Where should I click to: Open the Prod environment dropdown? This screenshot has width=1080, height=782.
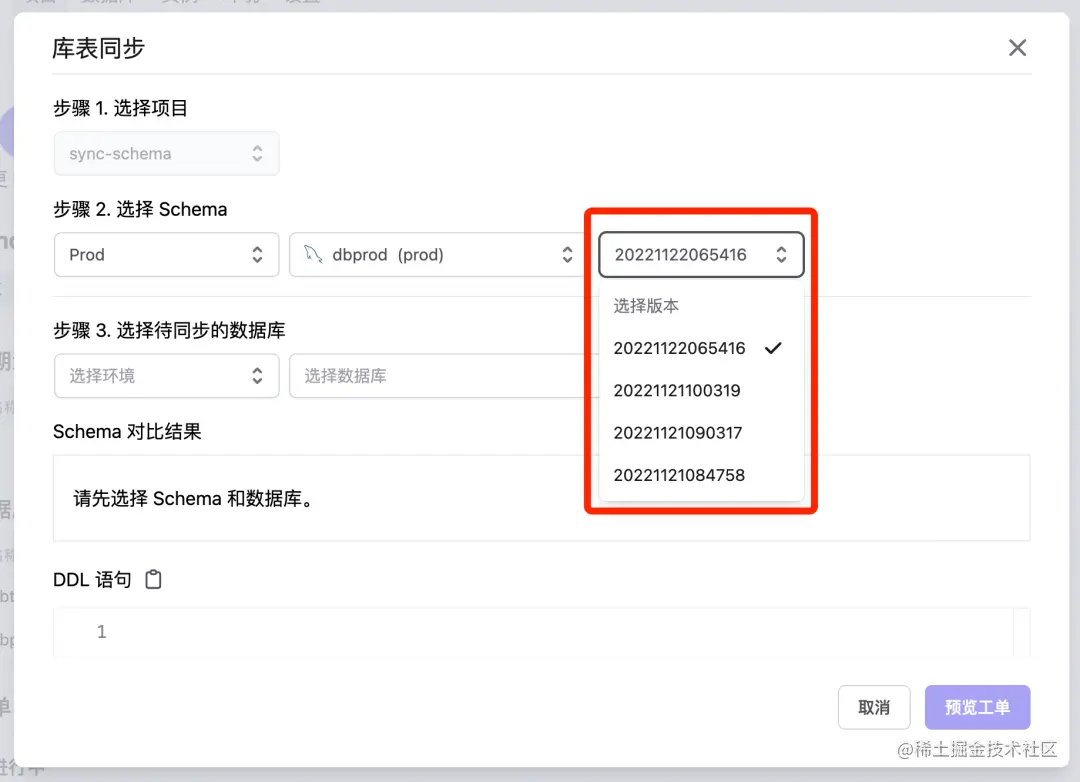pyautogui.click(x=167, y=254)
